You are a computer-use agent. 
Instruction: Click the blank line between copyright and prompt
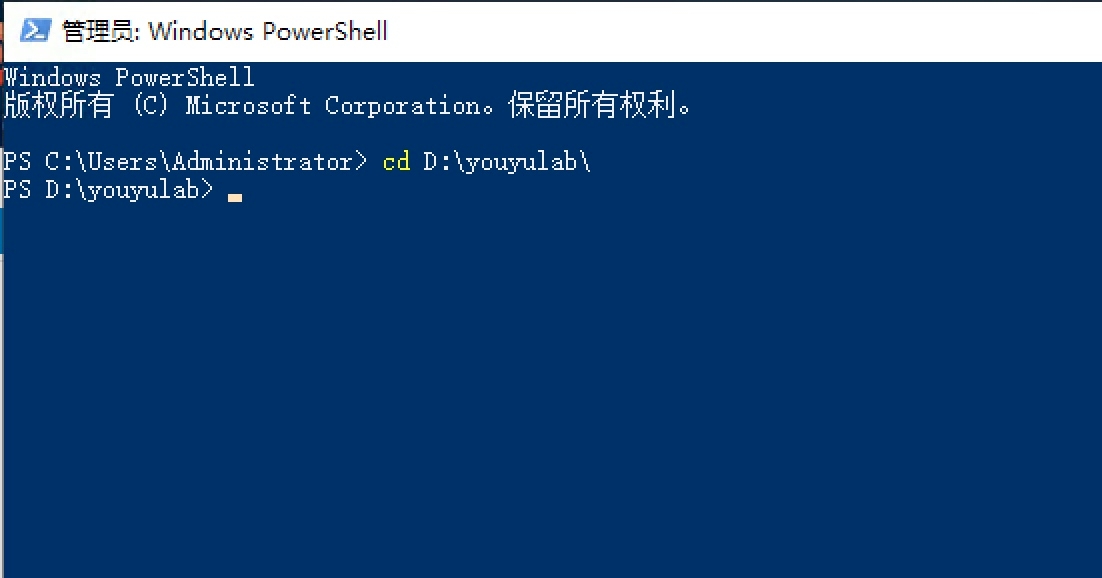click(400, 133)
